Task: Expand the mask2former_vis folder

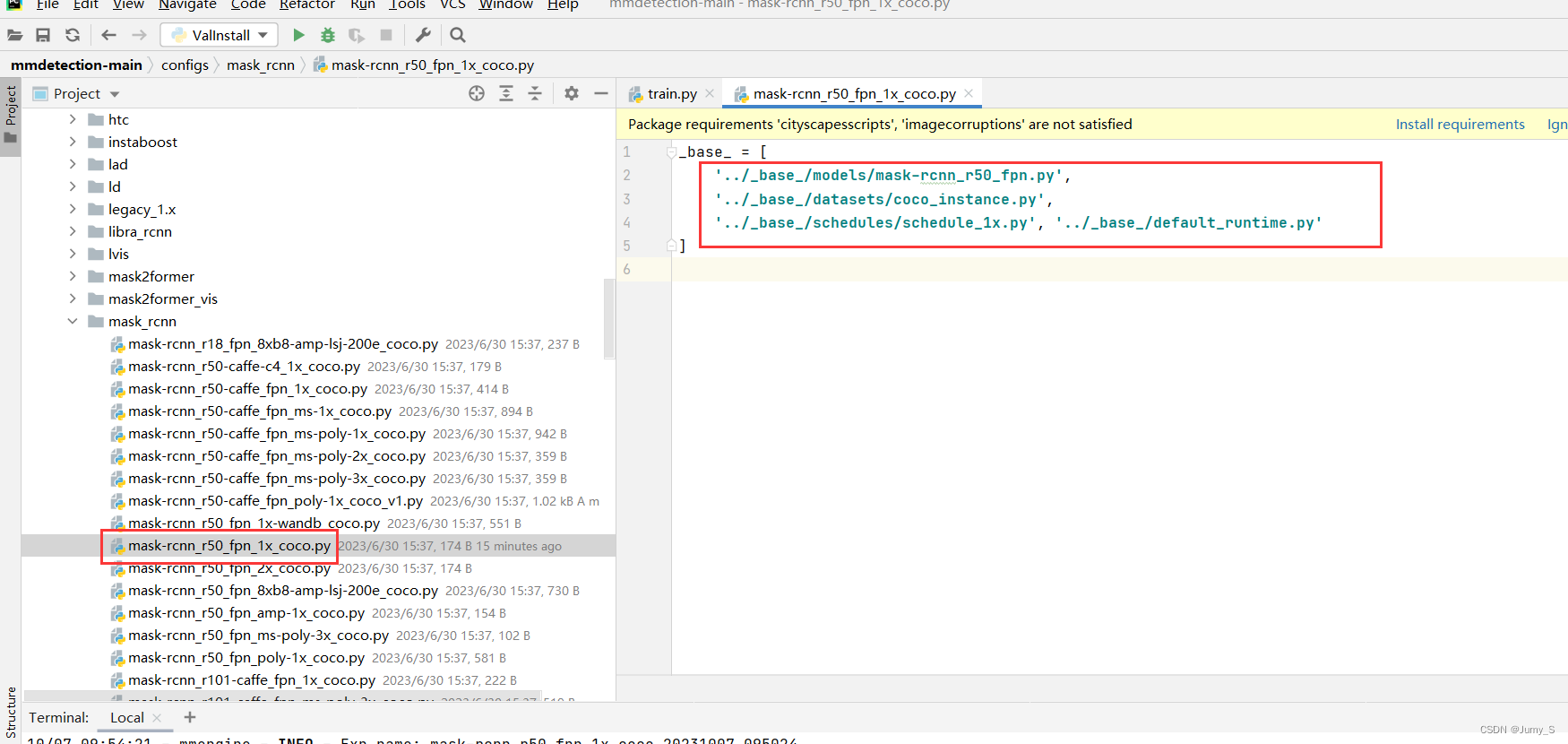Action: tap(73, 298)
